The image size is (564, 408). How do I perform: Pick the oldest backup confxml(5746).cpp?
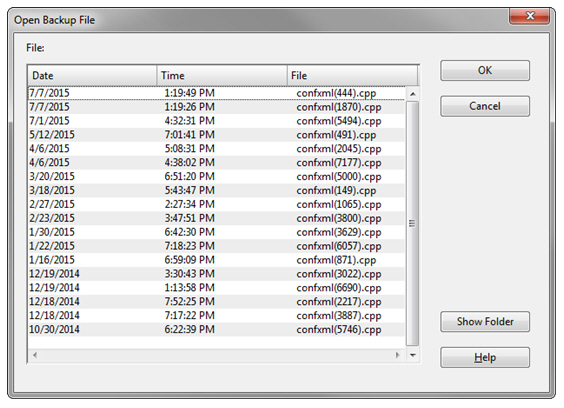click(217, 330)
